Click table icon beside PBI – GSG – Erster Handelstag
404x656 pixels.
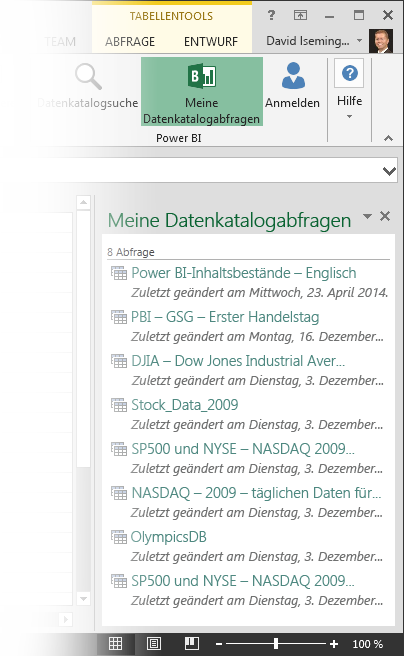point(119,317)
